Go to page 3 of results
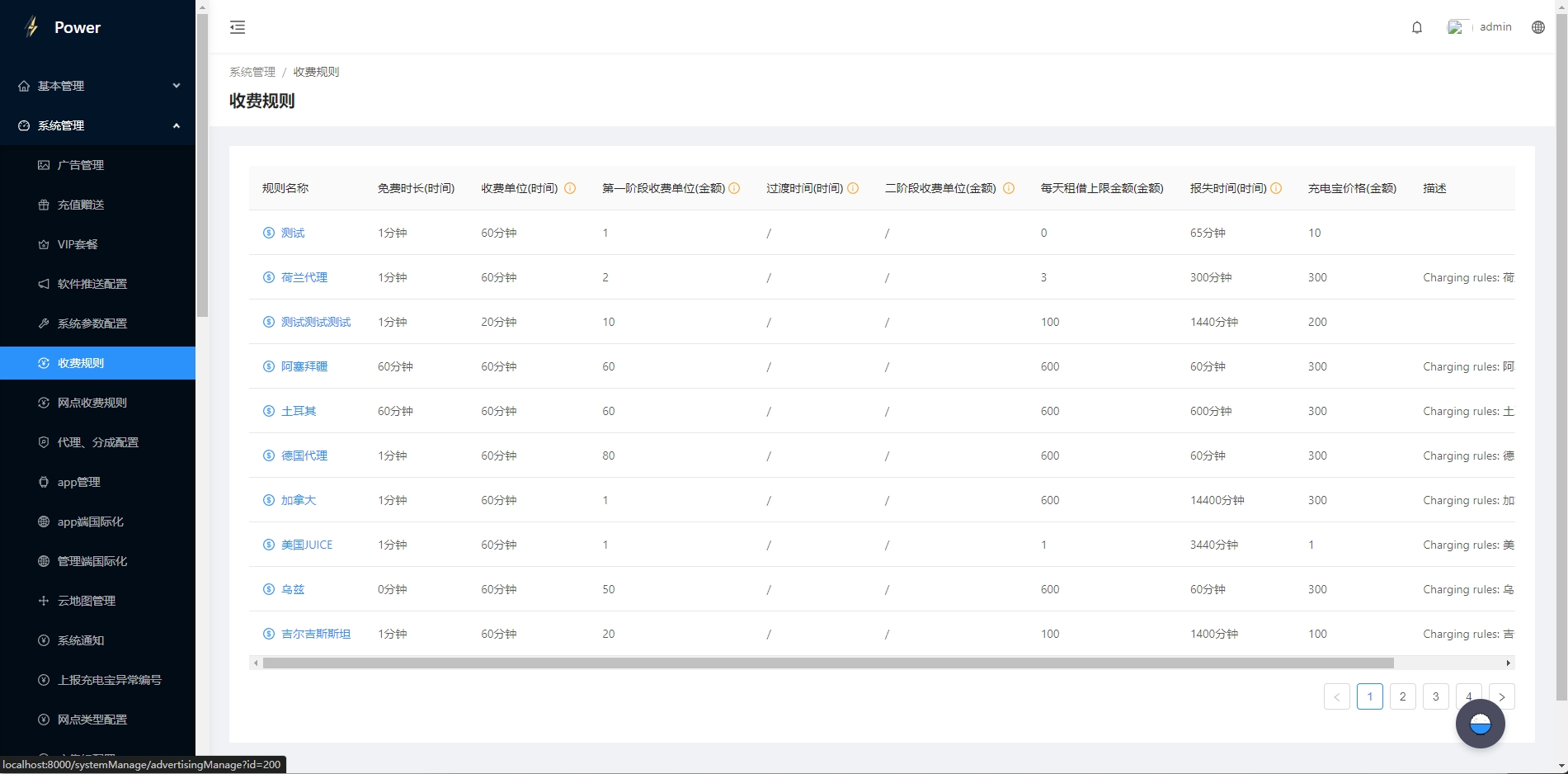 point(1436,696)
